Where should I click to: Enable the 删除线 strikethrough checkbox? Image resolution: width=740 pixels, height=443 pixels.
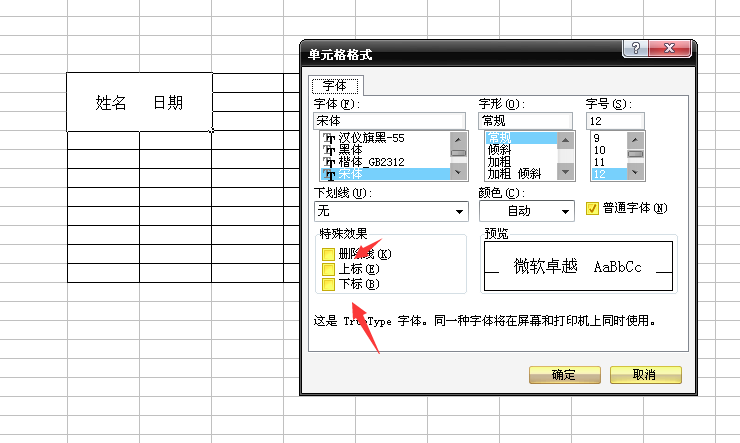click(328, 254)
